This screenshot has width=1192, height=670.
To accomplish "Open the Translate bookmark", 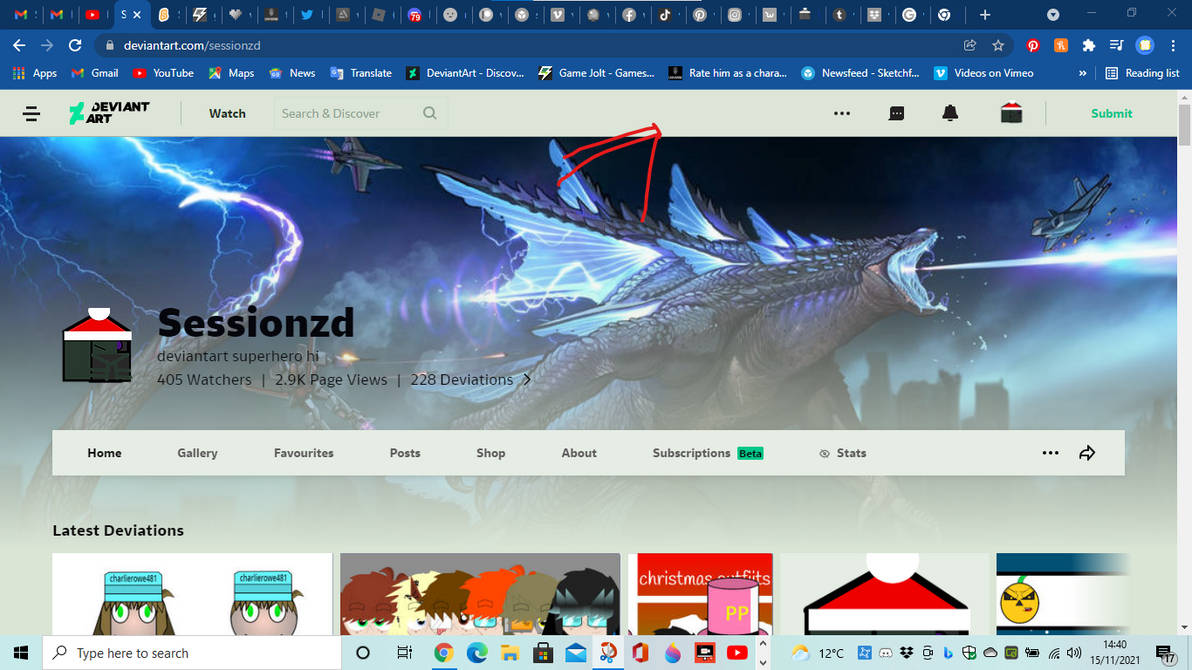I will coord(361,73).
